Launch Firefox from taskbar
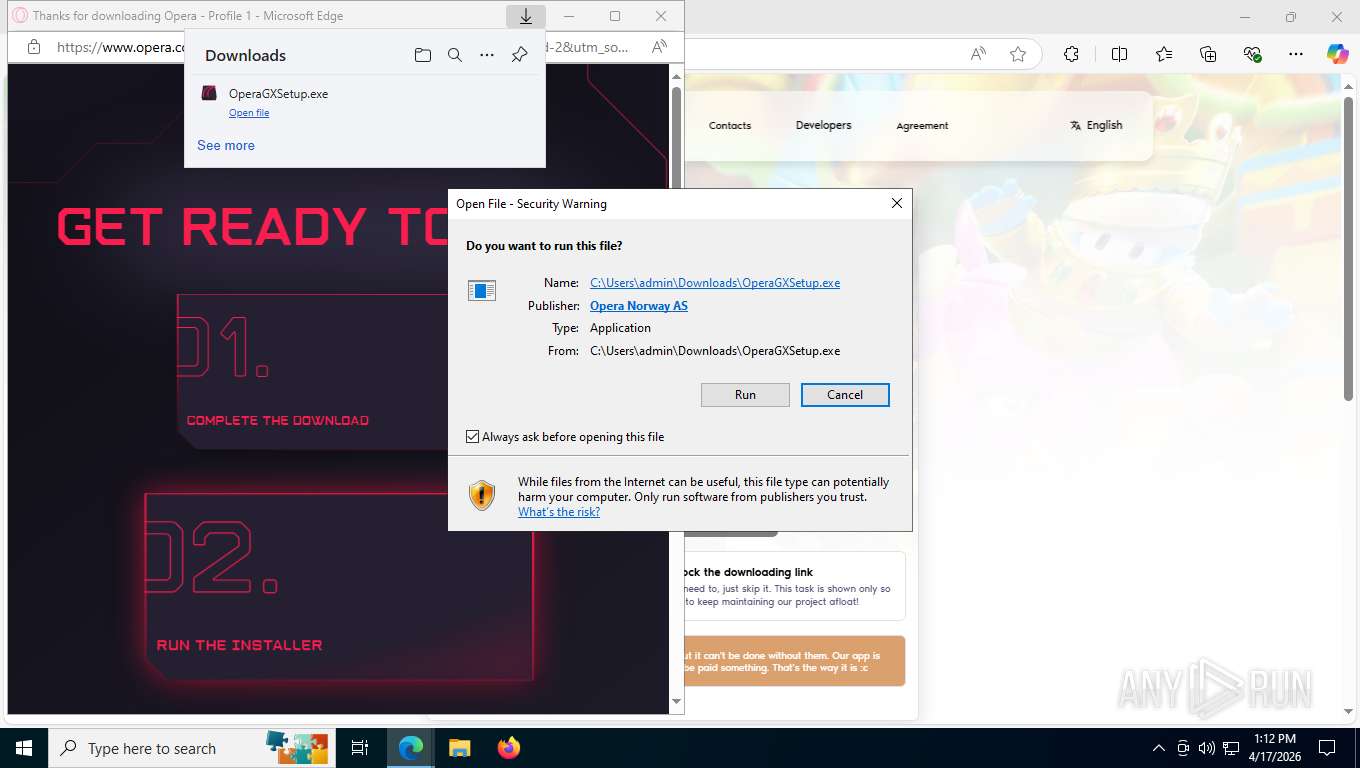Image resolution: width=1360 pixels, height=768 pixels. 509,748
